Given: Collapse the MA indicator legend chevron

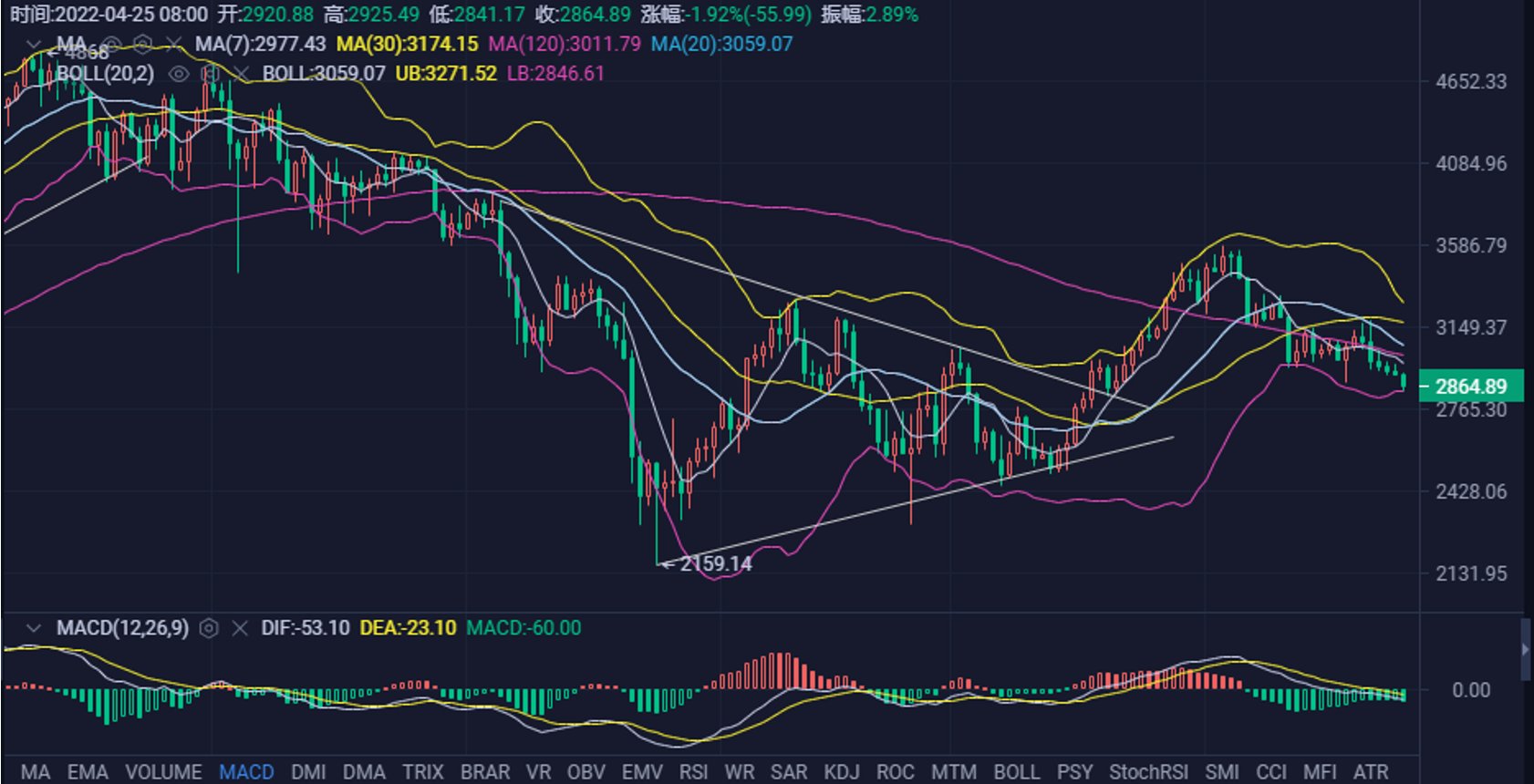Looking at the screenshot, I should point(34,44).
